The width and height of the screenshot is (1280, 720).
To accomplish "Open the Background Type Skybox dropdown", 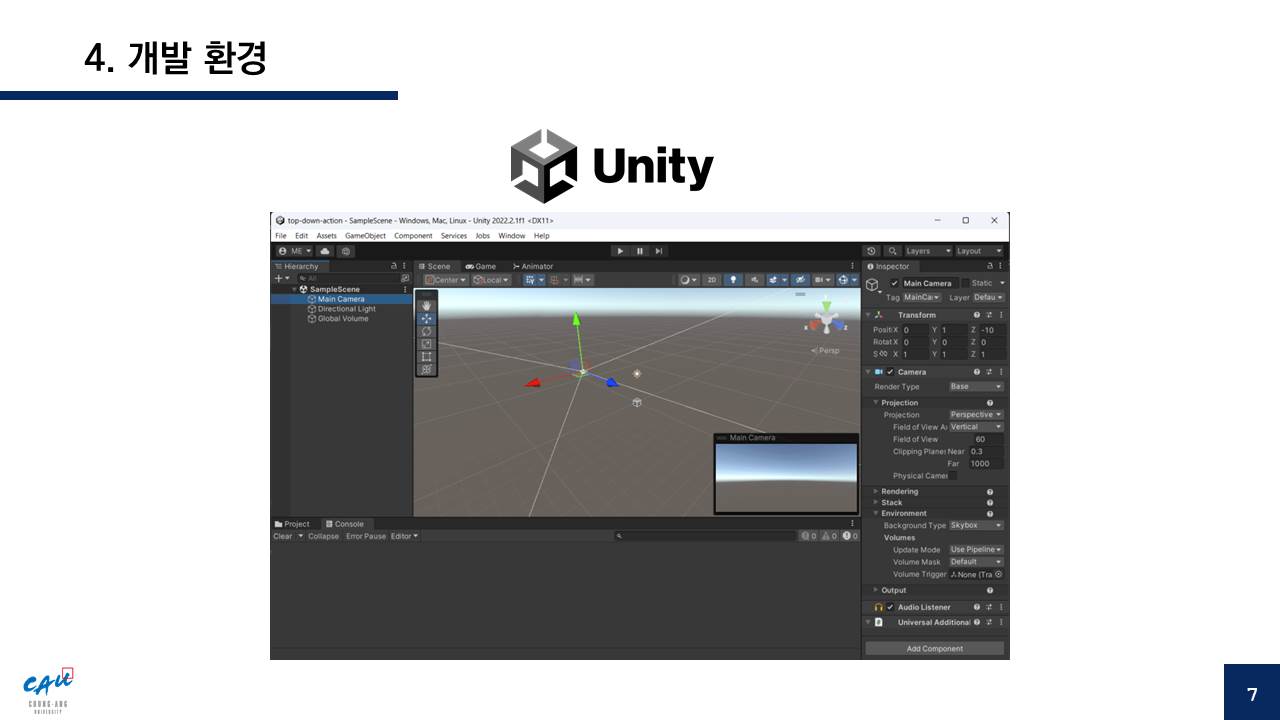I will click(975, 525).
